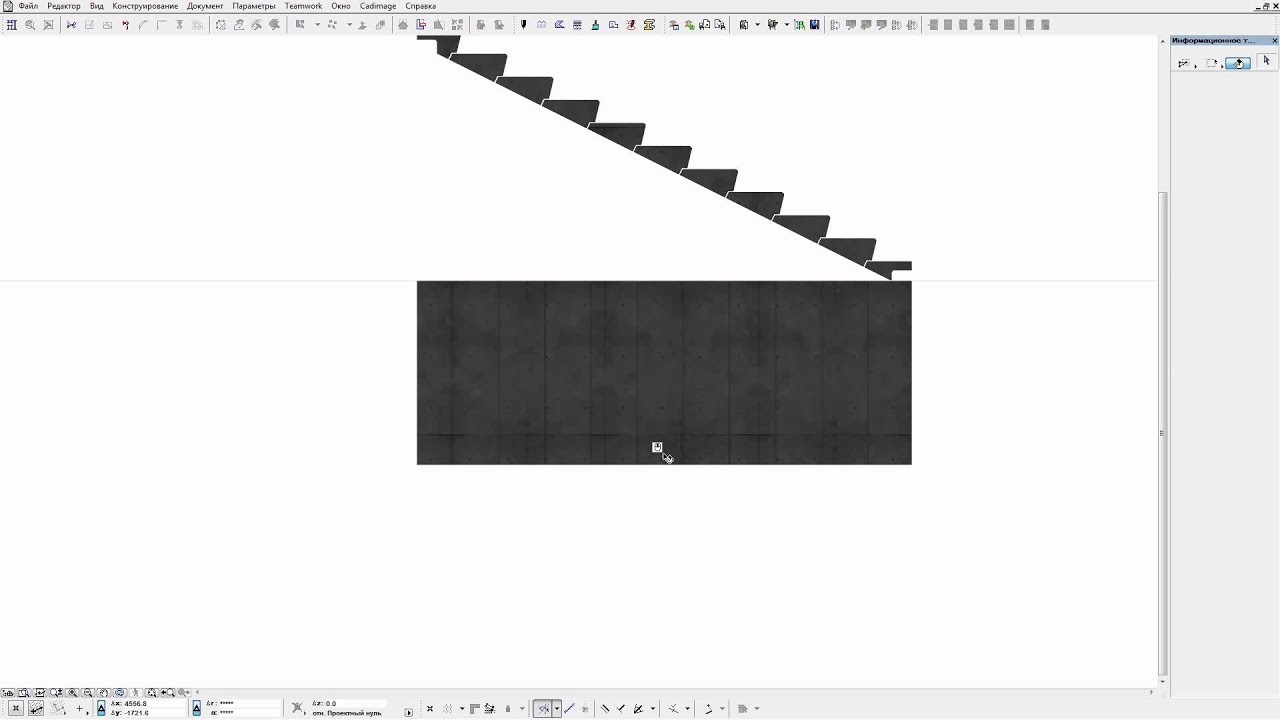Screen dimensions: 1280x720
Task: Open the Файл menu
Action: [28, 6]
